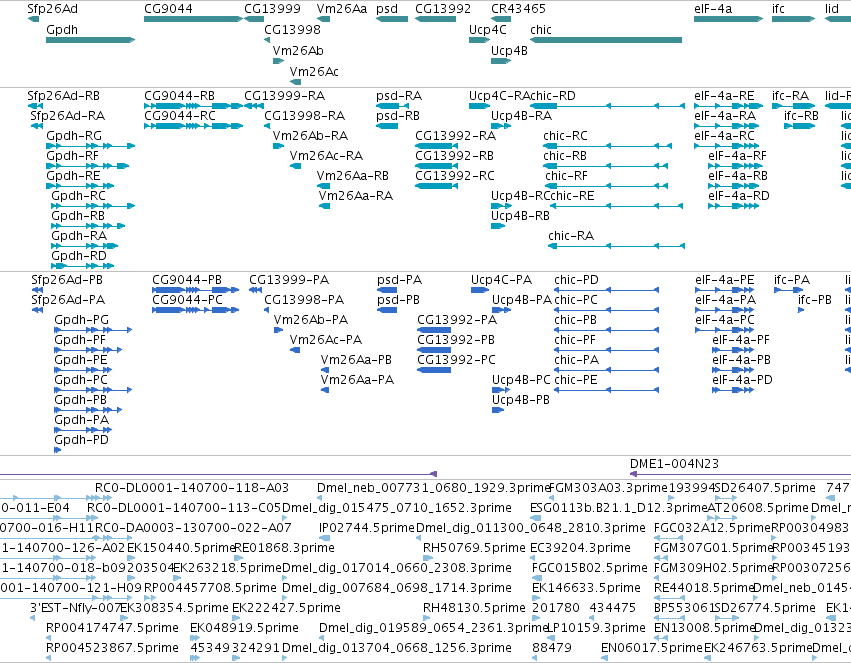The width and height of the screenshot is (851, 663).
Task: Click the Sfp26Ad gene arrow
Action: pos(33,19)
